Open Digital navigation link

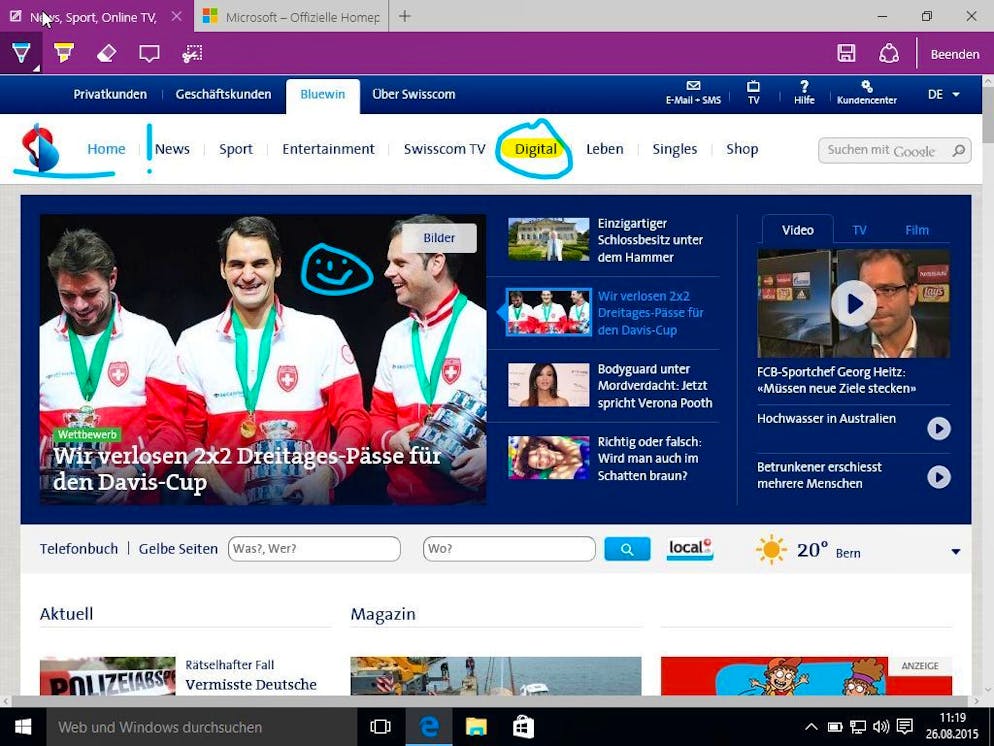pyautogui.click(x=536, y=149)
